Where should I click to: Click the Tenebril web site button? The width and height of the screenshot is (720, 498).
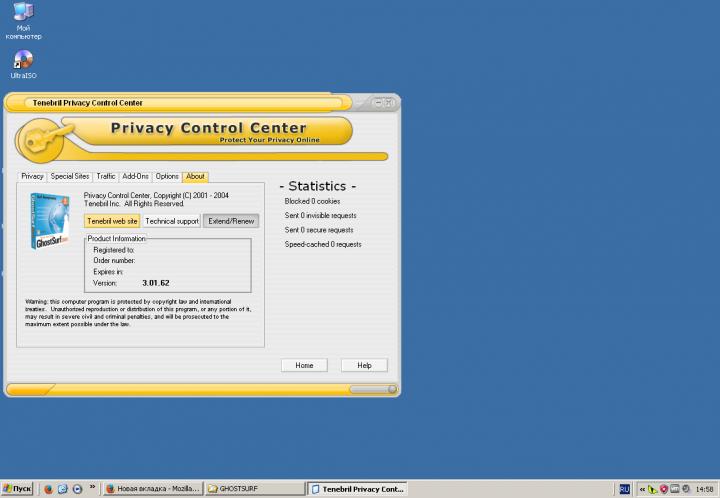112,221
